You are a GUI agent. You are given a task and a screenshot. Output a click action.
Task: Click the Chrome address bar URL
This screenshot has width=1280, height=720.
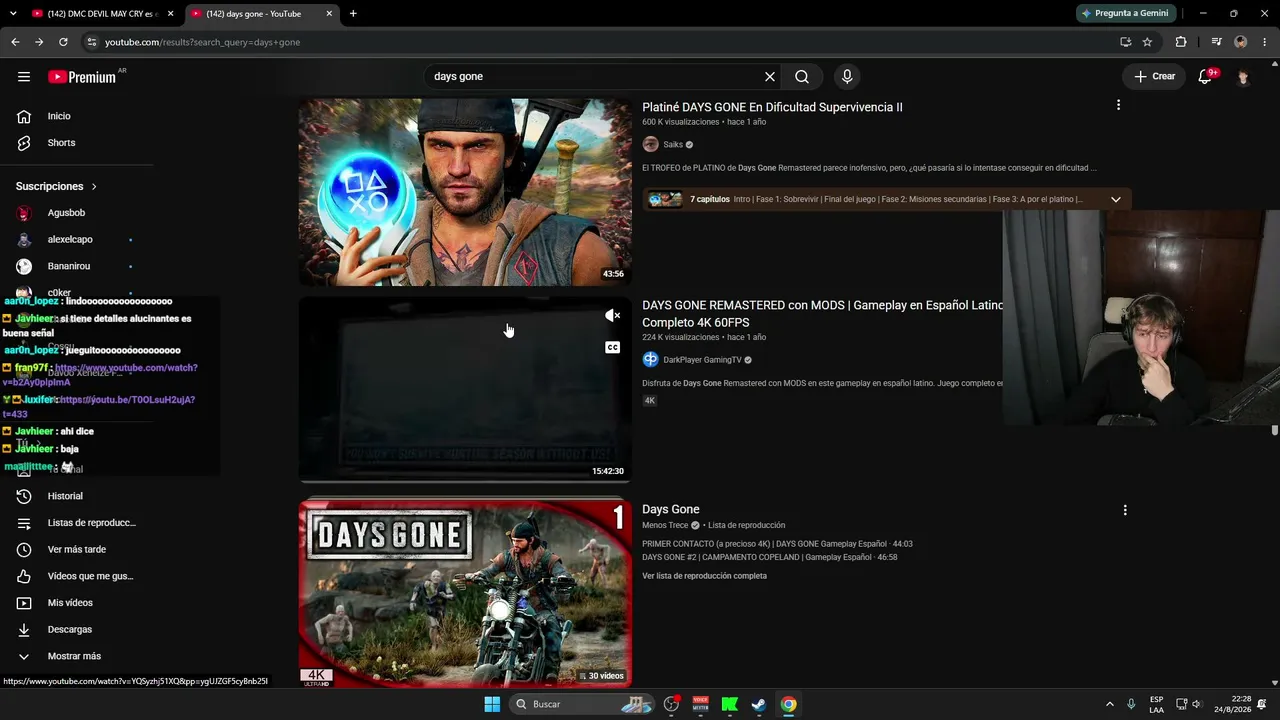click(x=202, y=42)
